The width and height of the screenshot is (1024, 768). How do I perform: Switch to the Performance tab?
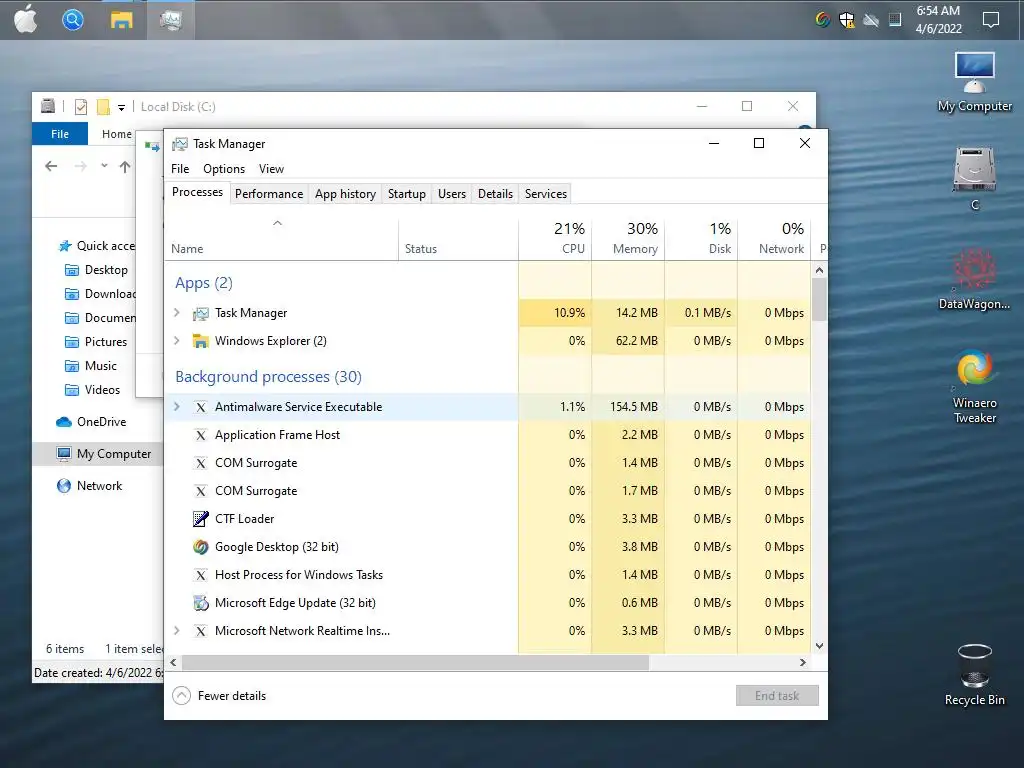[269, 194]
